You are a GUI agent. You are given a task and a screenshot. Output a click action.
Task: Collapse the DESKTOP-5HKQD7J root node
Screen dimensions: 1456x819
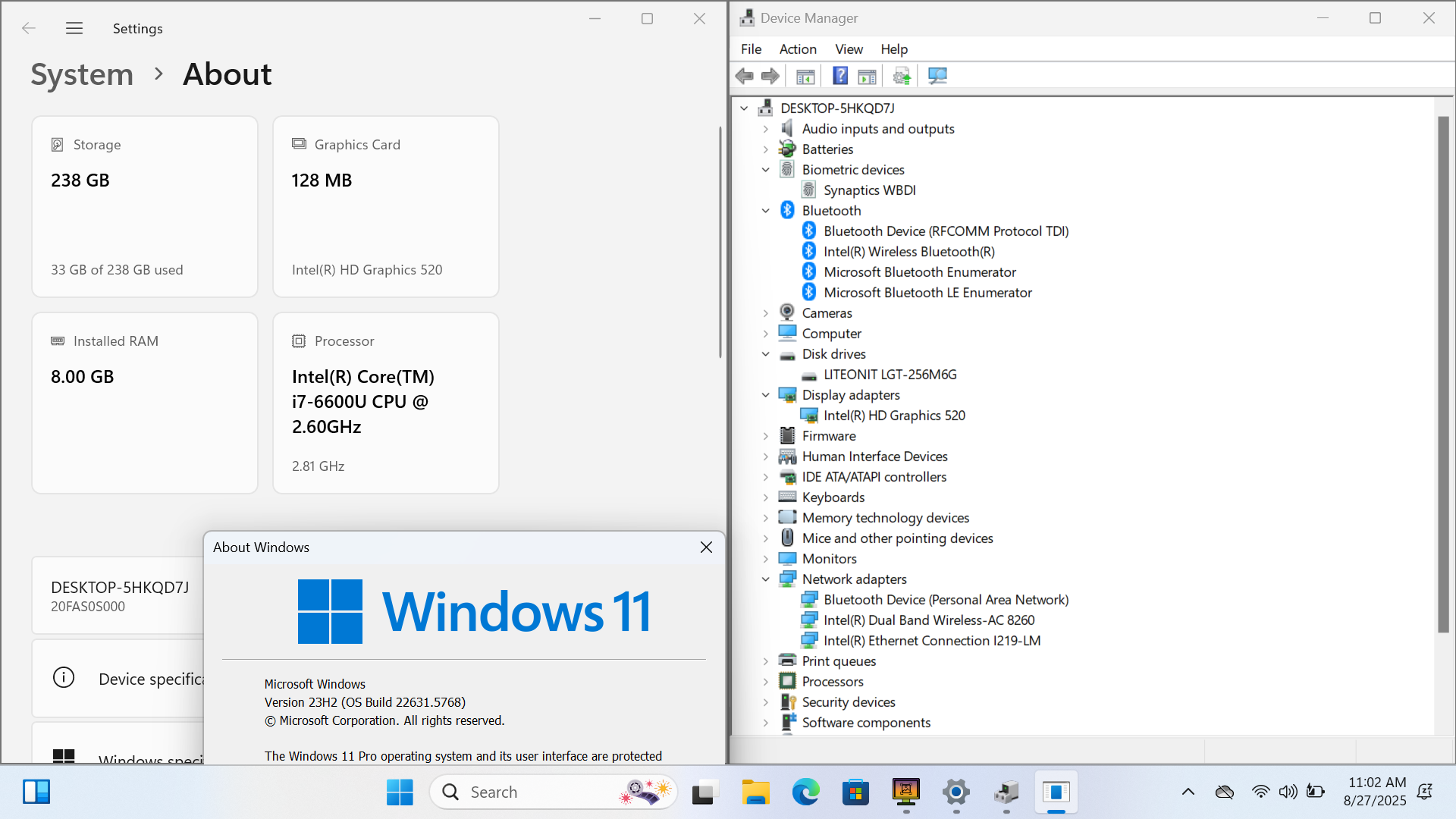click(x=744, y=108)
